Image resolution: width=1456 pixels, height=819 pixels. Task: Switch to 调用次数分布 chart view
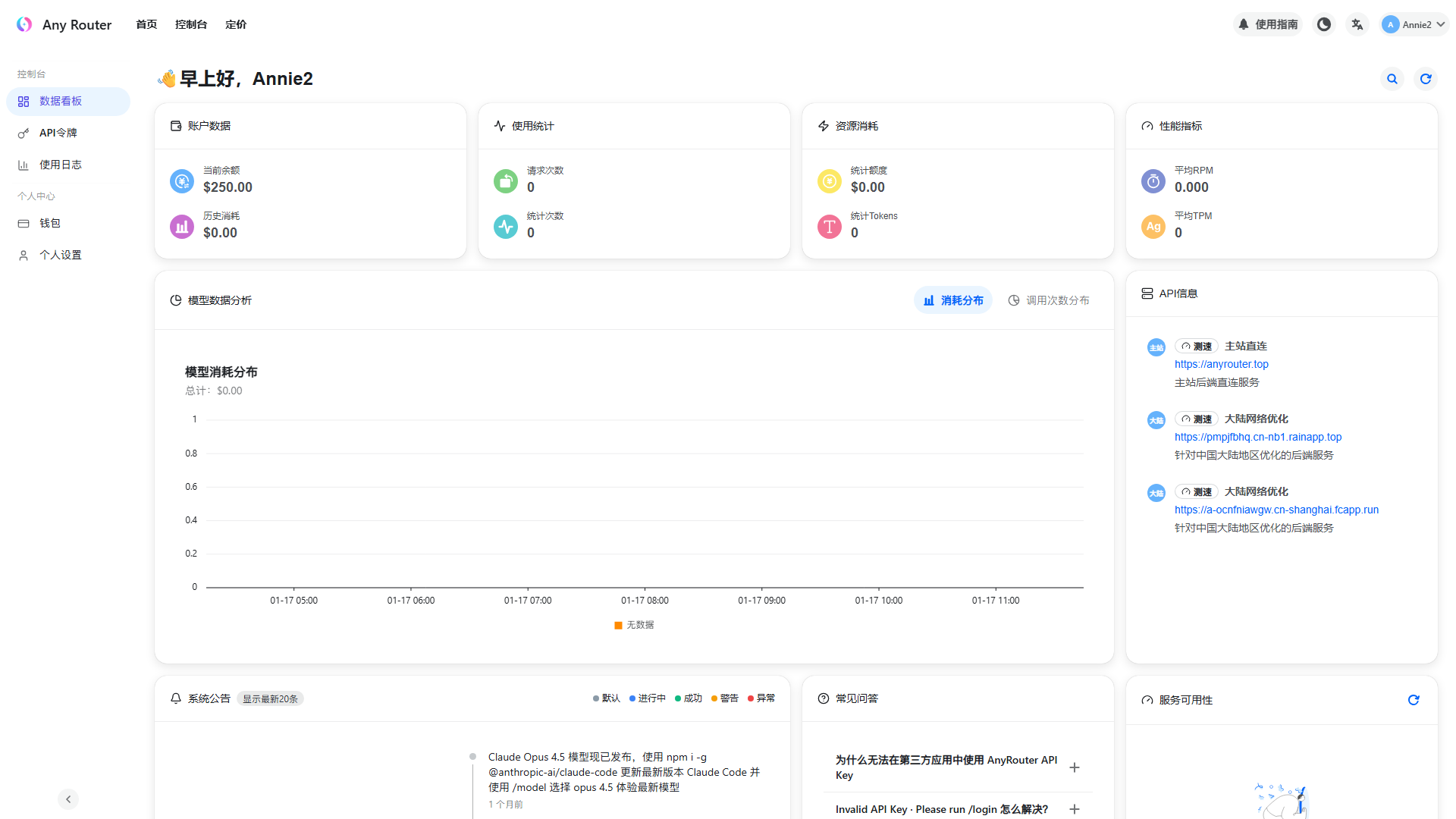(1049, 300)
